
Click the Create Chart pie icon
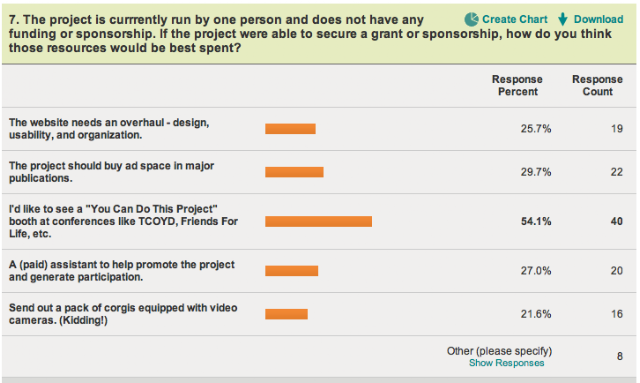click(x=471, y=19)
